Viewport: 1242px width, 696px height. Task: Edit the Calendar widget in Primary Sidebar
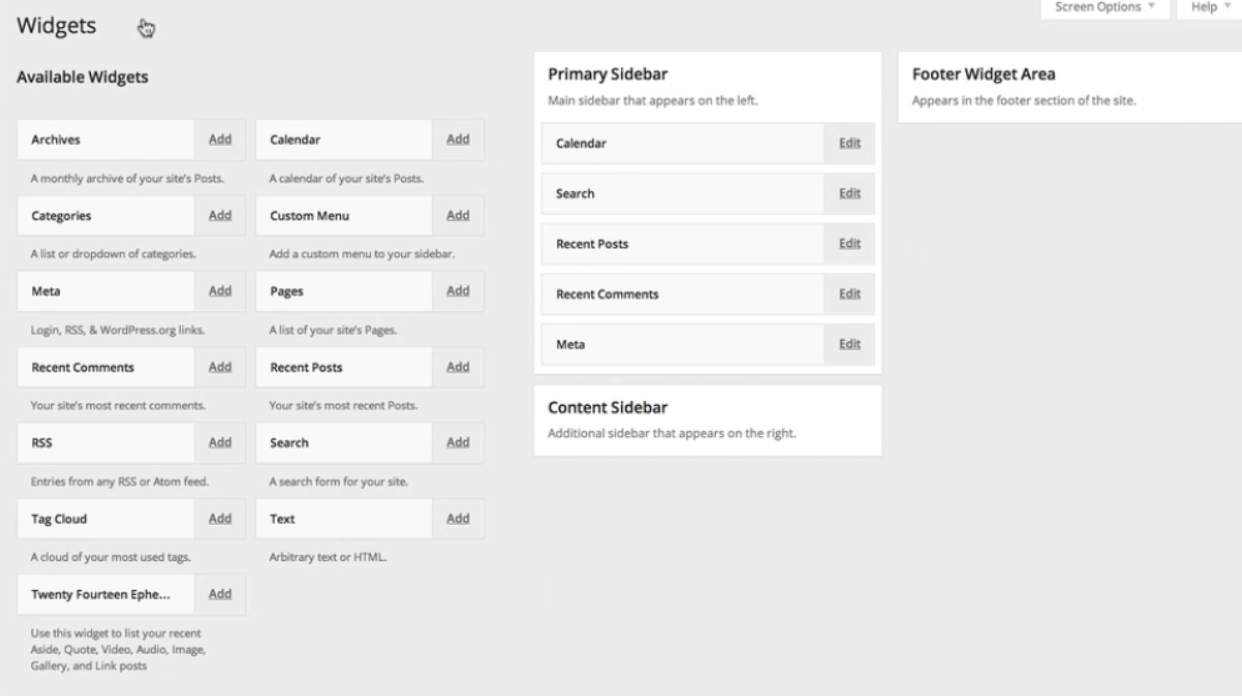(x=850, y=143)
